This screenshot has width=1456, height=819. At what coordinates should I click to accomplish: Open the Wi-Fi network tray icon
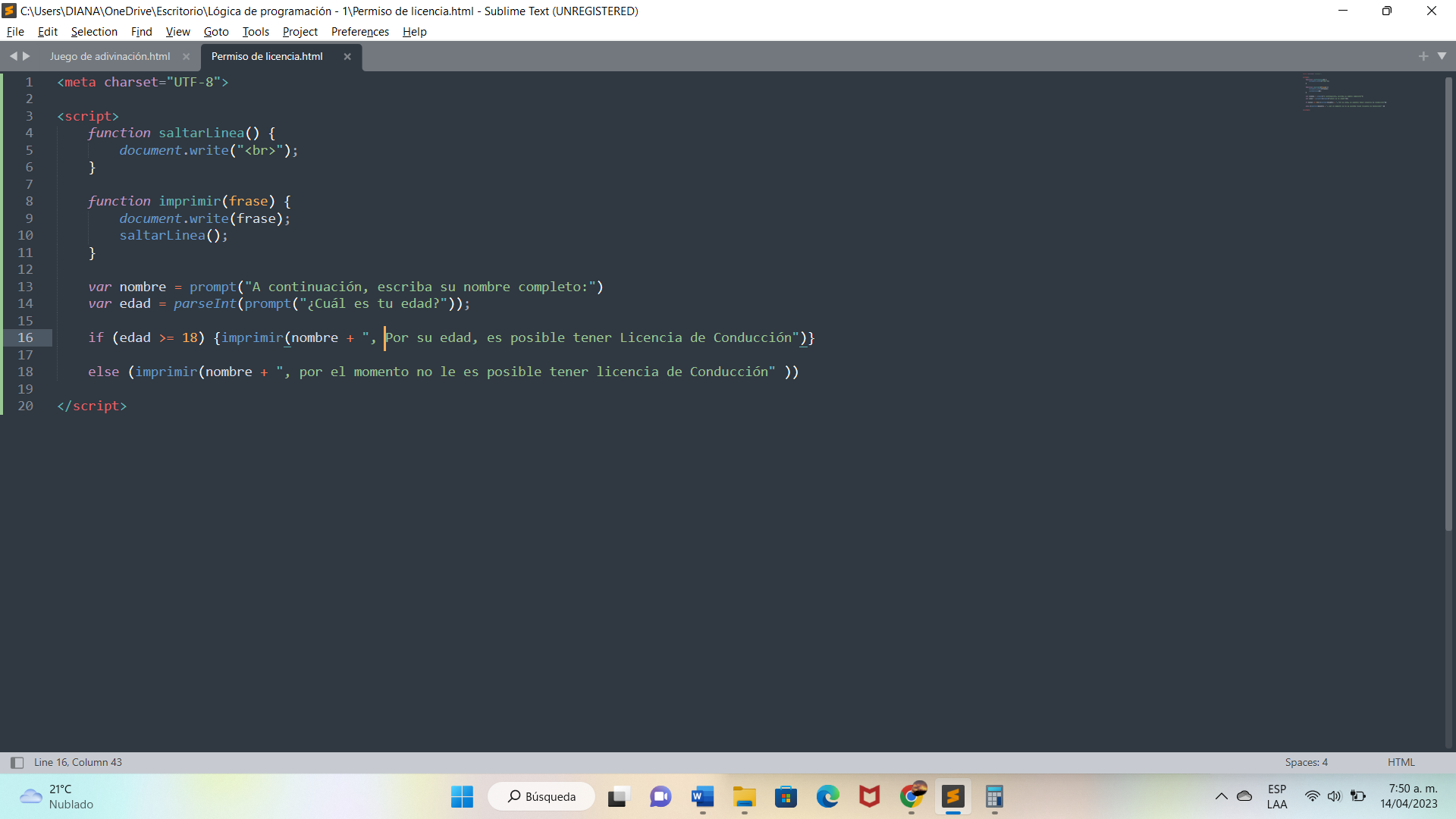point(1312,797)
